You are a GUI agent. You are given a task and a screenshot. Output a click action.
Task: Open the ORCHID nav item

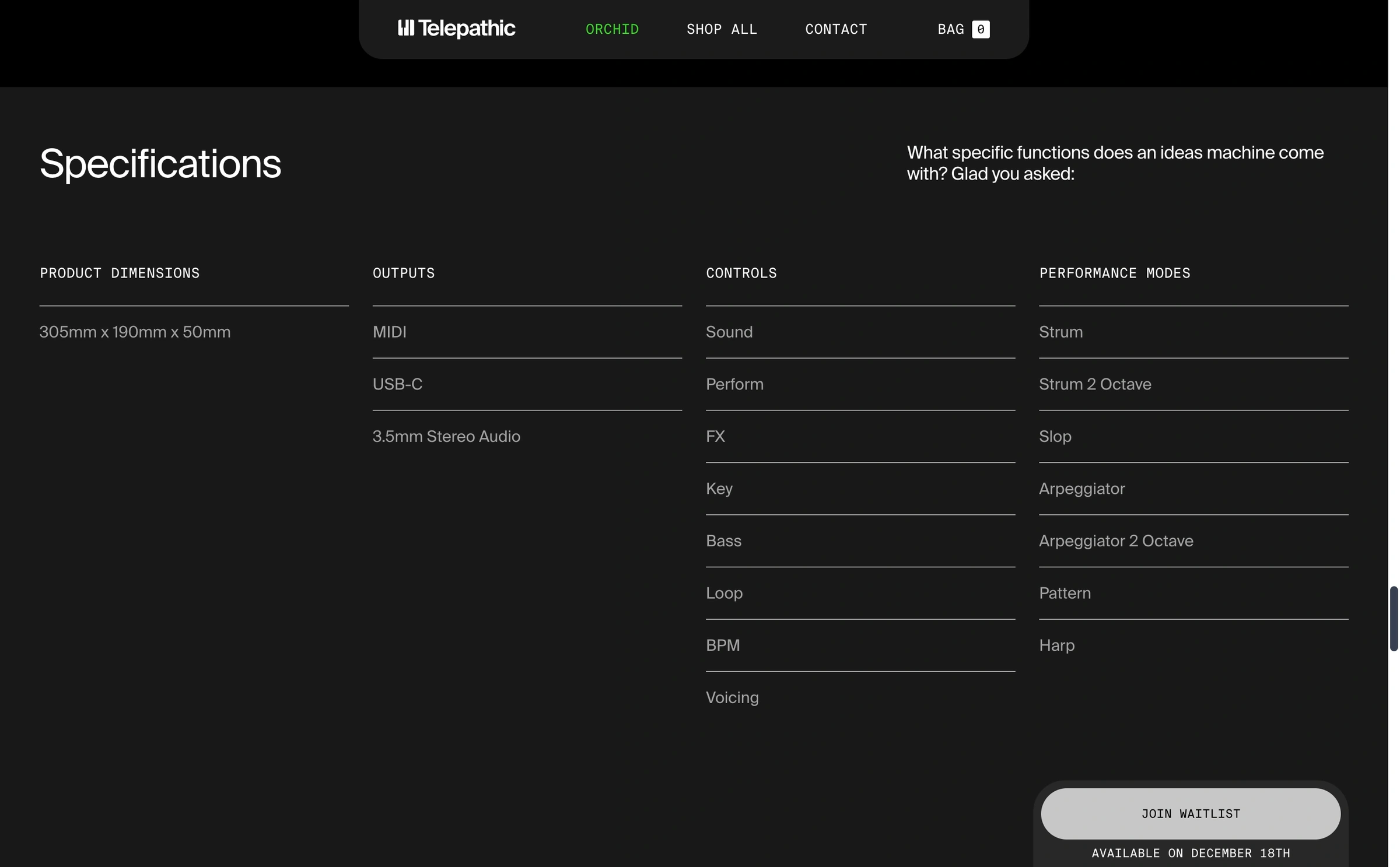[612, 29]
